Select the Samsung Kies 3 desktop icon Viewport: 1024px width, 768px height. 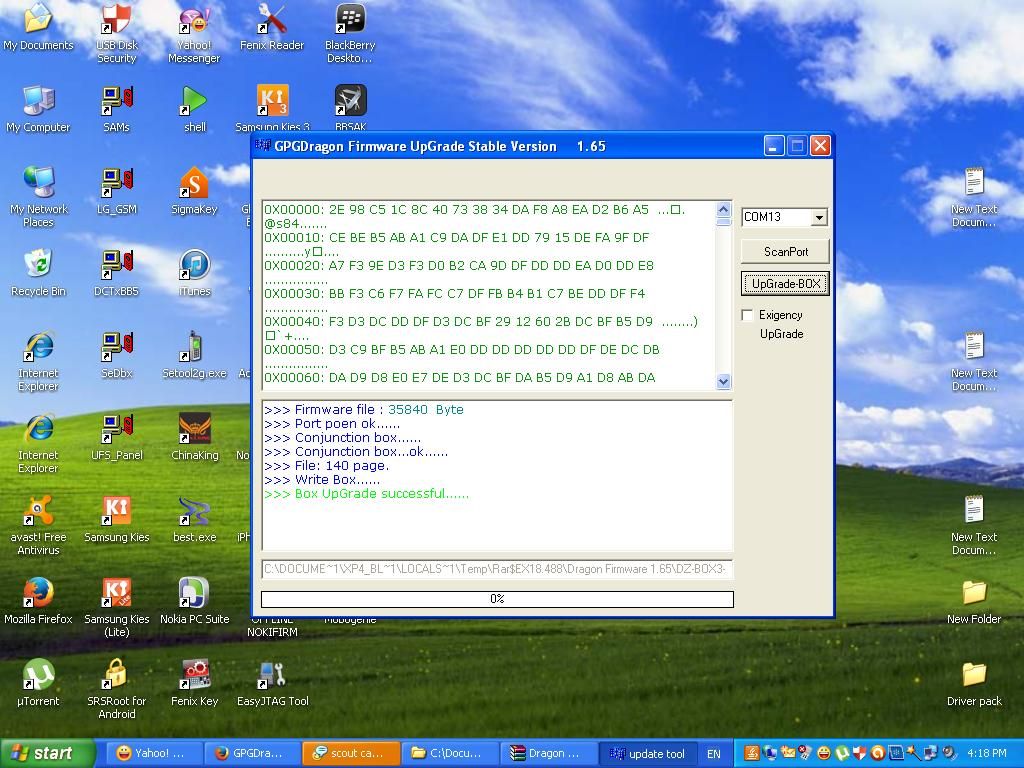(272, 107)
